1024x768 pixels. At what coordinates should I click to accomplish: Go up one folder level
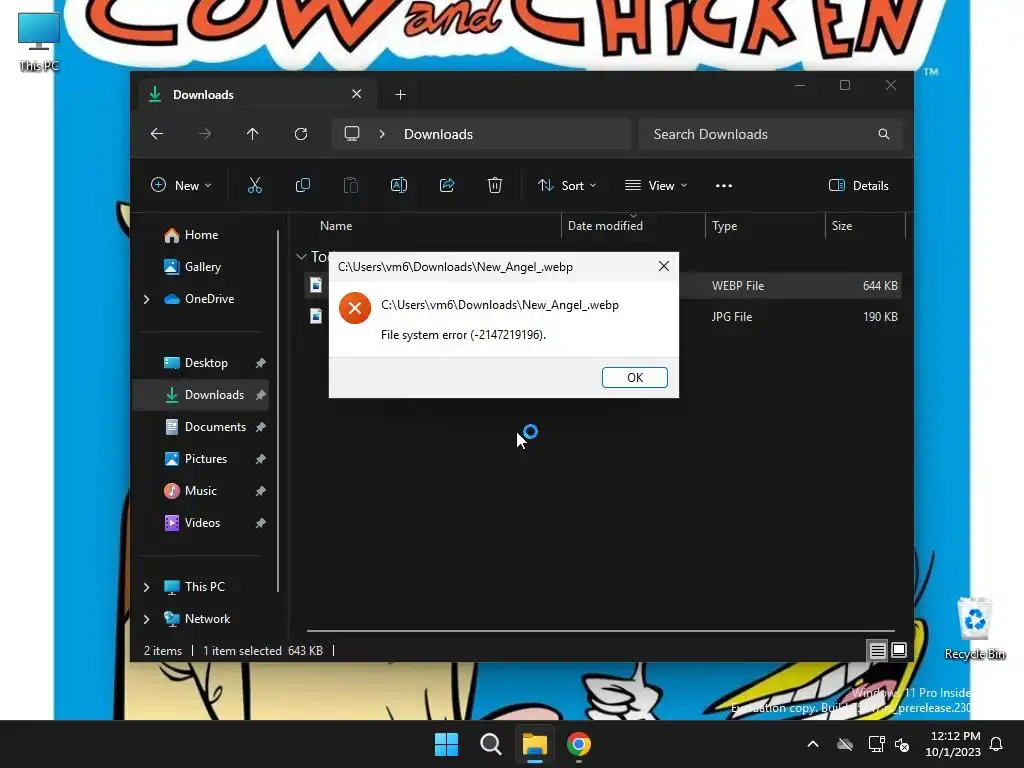click(253, 134)
